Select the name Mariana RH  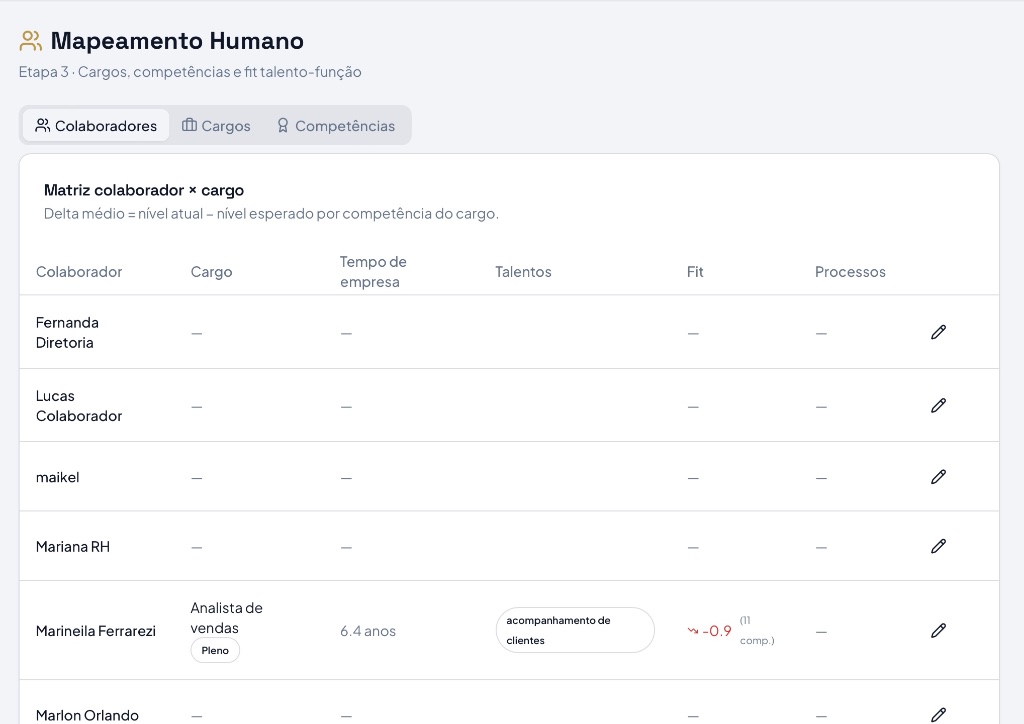72,546
